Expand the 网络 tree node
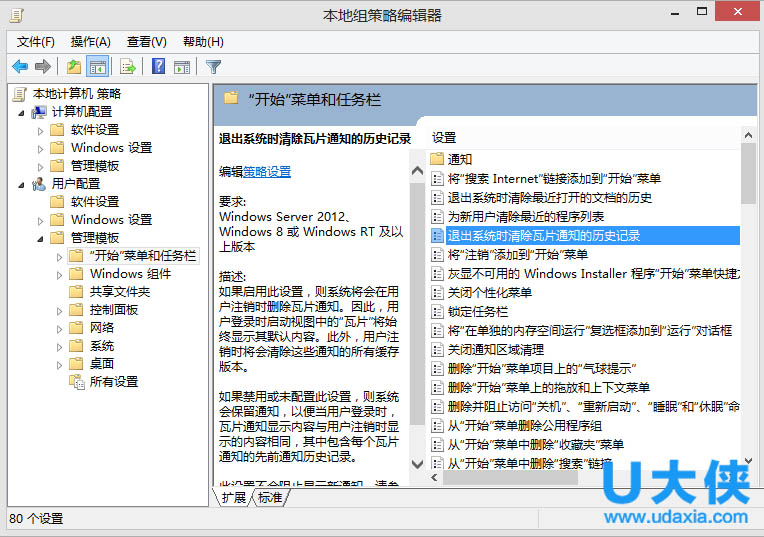The width and height of the screenshot is (764, 537). point(59,329)
